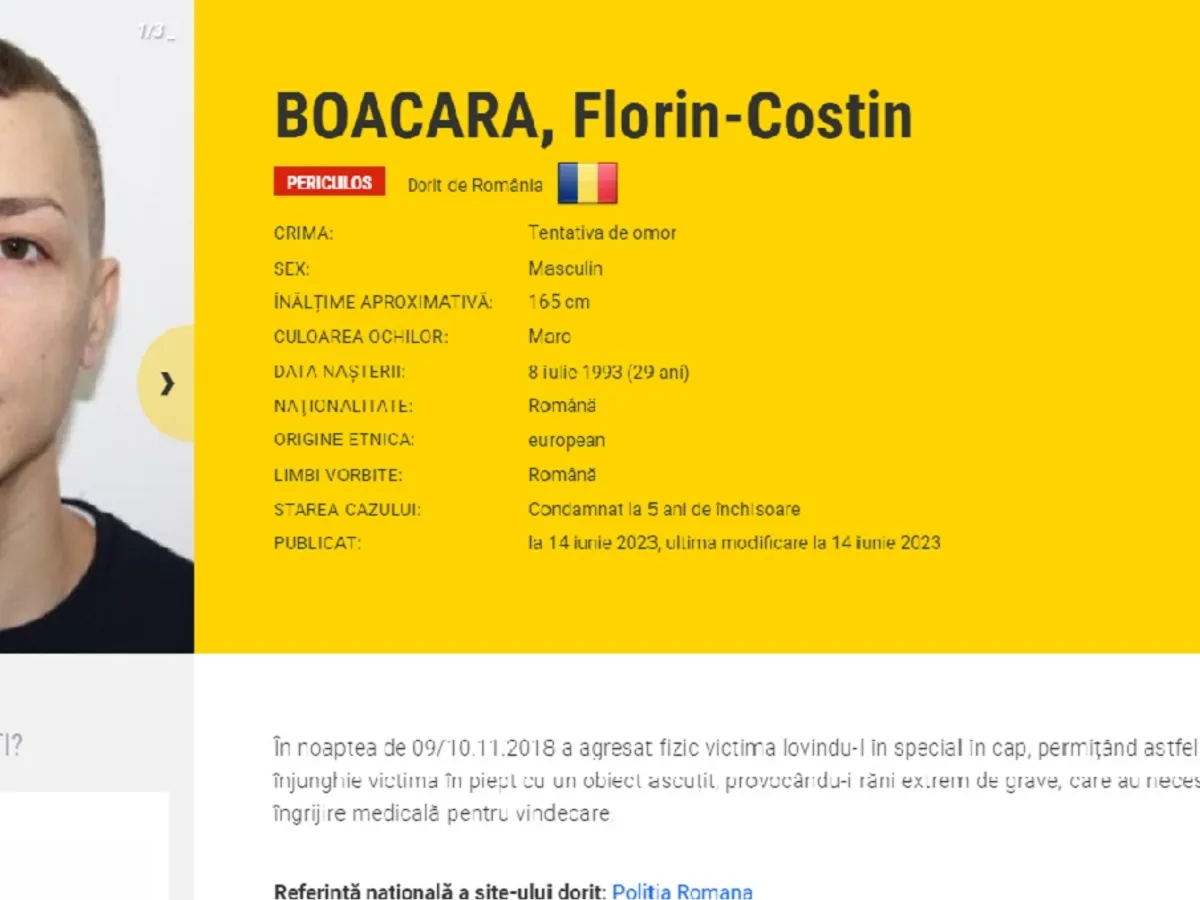Click the Masculin sex value
Image resolution: width=1200 pixels, height=900 pixels.
point(565,268)
